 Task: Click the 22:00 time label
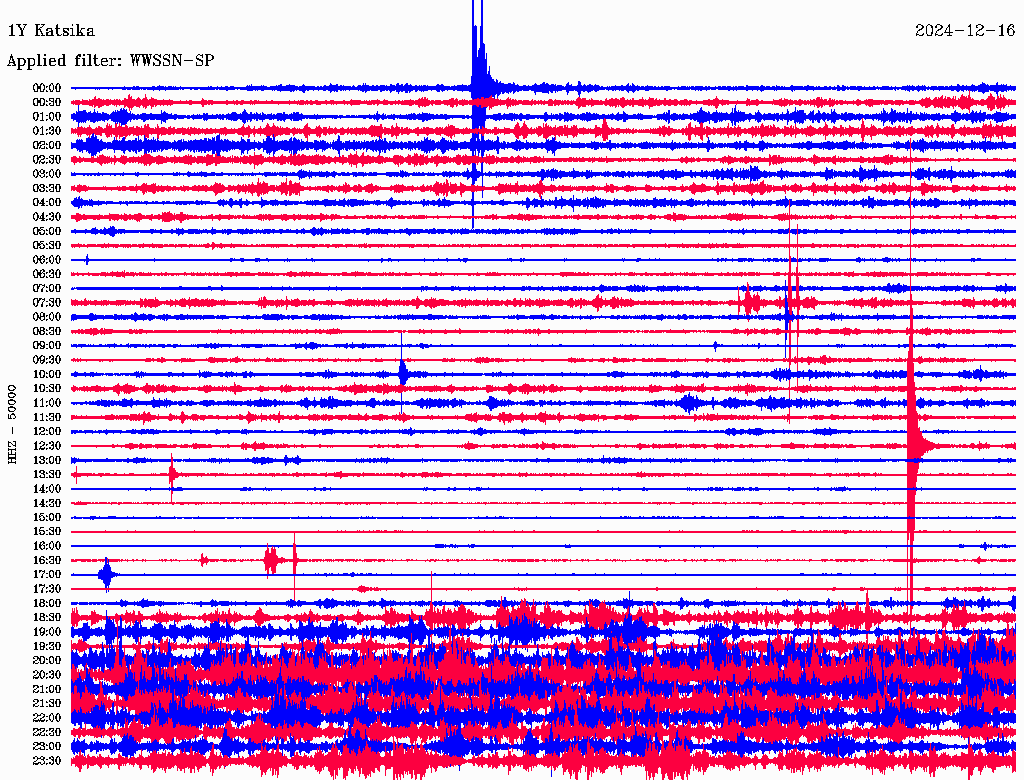[47, 719]
